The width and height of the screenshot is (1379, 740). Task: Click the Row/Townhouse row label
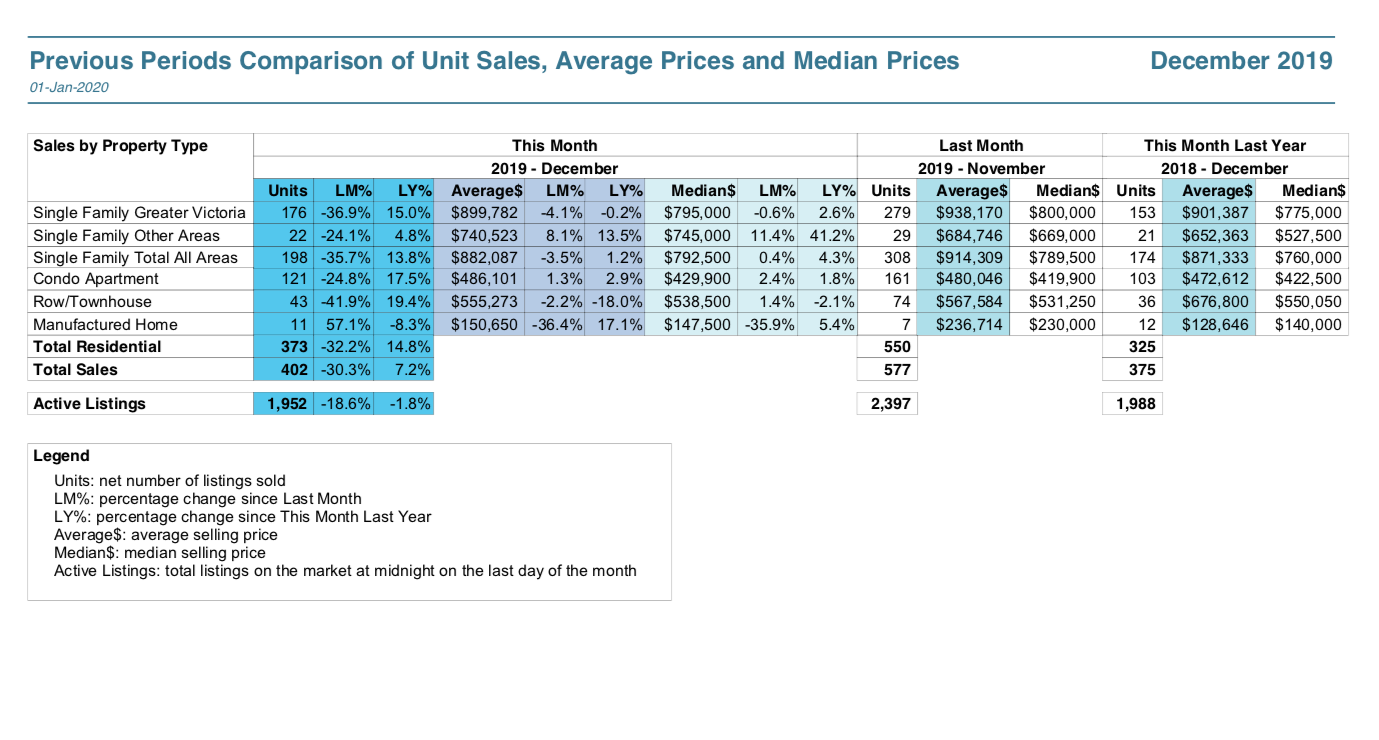point(92,302)
